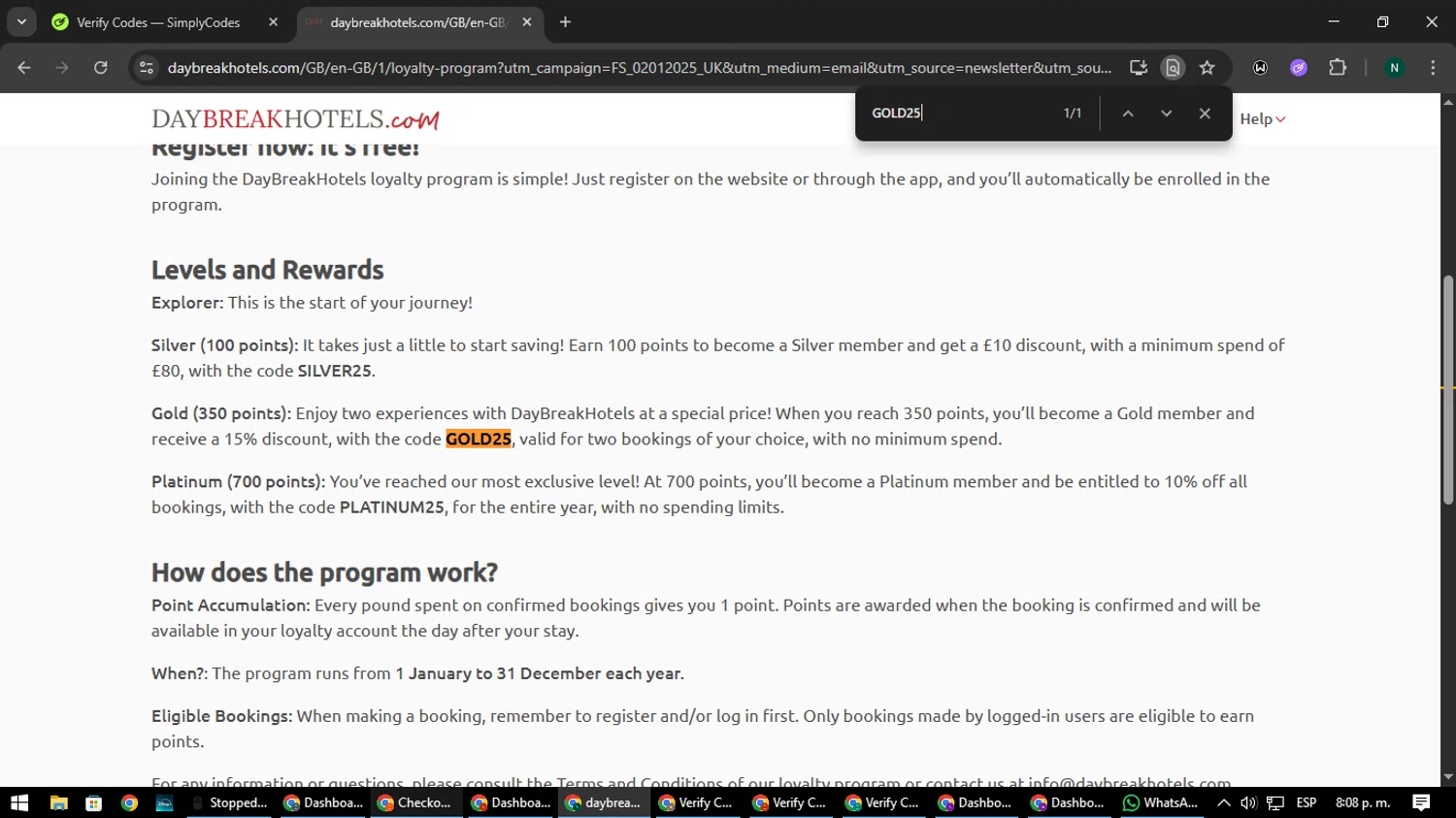
Task: Jump to next find result
Action: point(1166,114)
